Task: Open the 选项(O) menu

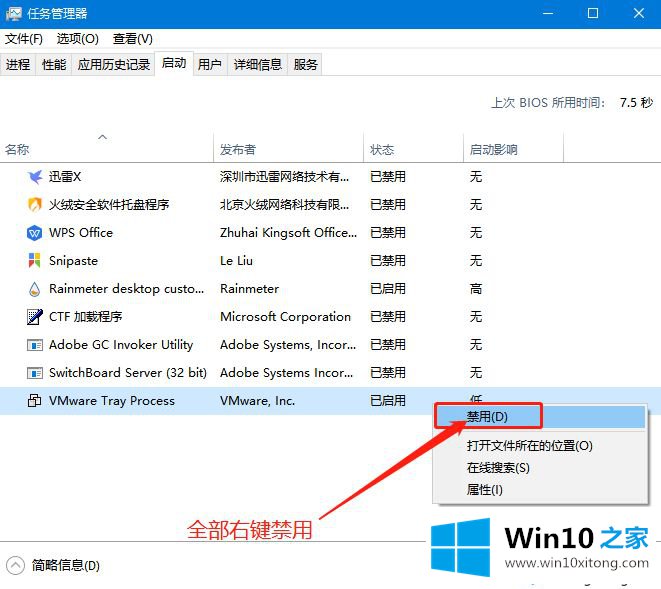Action: tap(78, 39)
